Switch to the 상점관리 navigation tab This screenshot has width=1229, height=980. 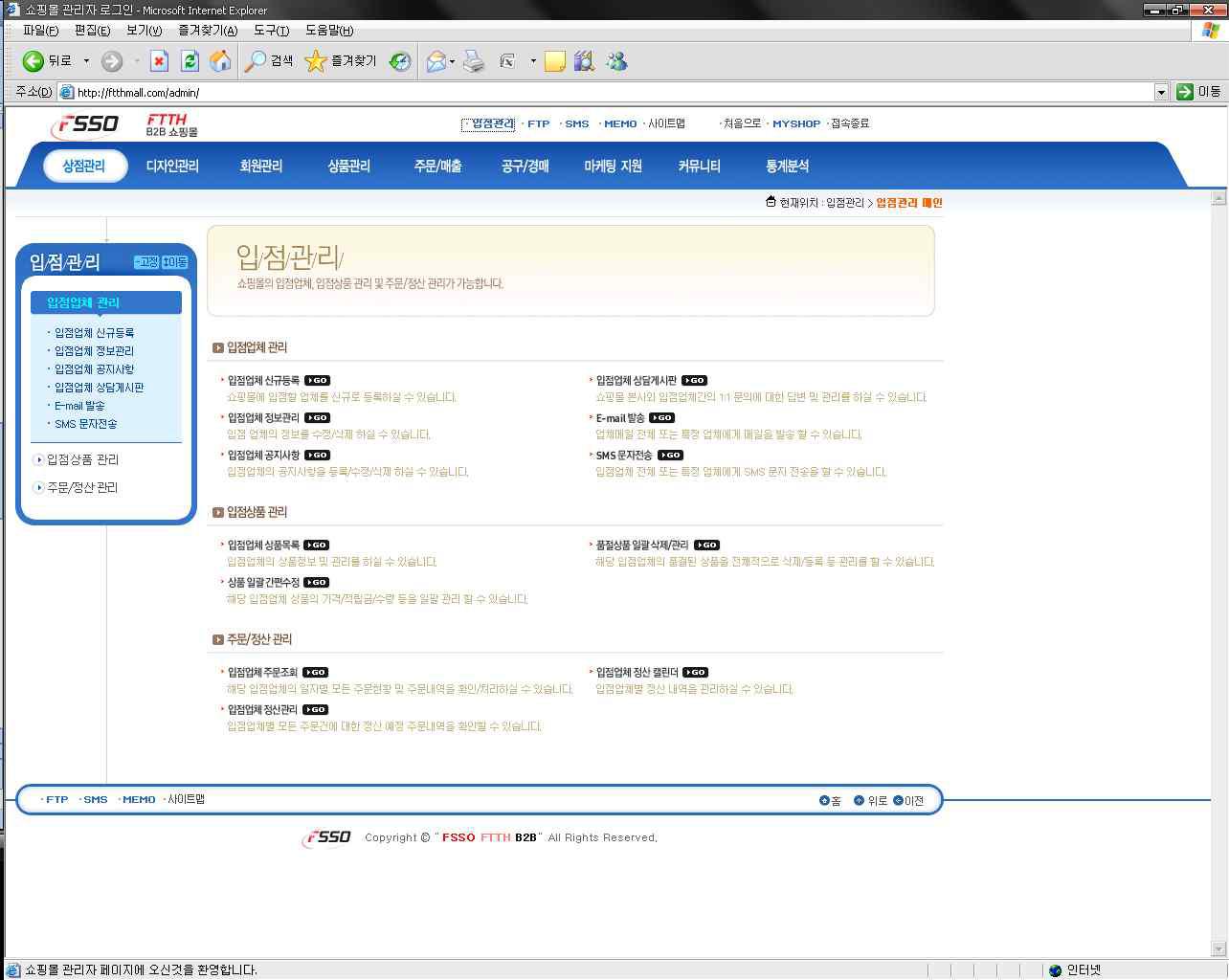pyautogui.click(x=83, y=167)
